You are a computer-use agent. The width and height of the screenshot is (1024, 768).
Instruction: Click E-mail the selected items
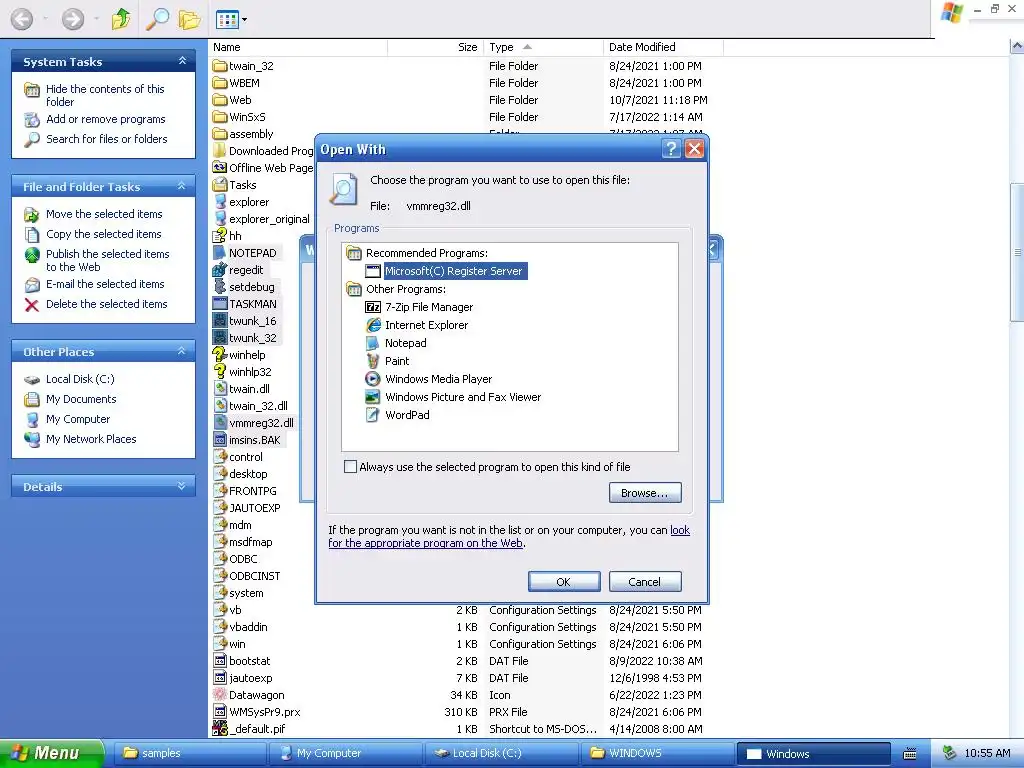105,284
